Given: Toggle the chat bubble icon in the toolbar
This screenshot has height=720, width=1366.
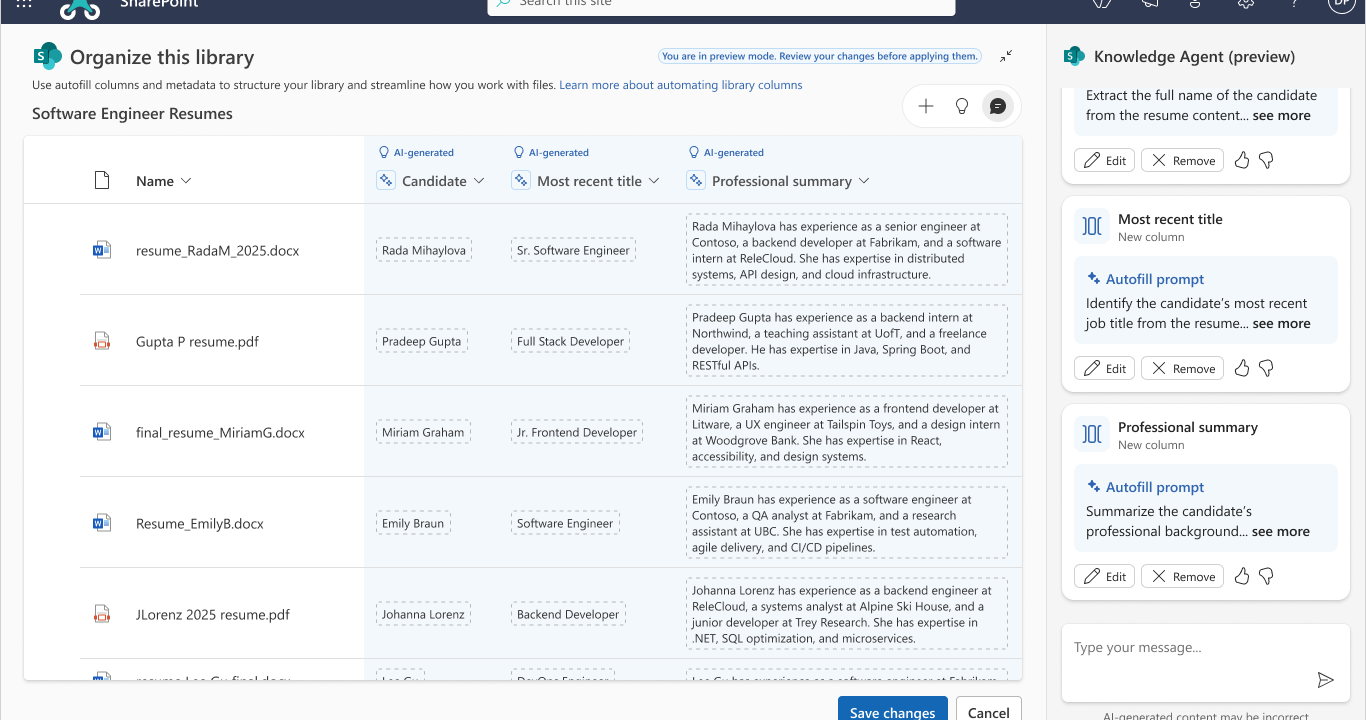Looking at the screenshot, I should tap(997, 106).
